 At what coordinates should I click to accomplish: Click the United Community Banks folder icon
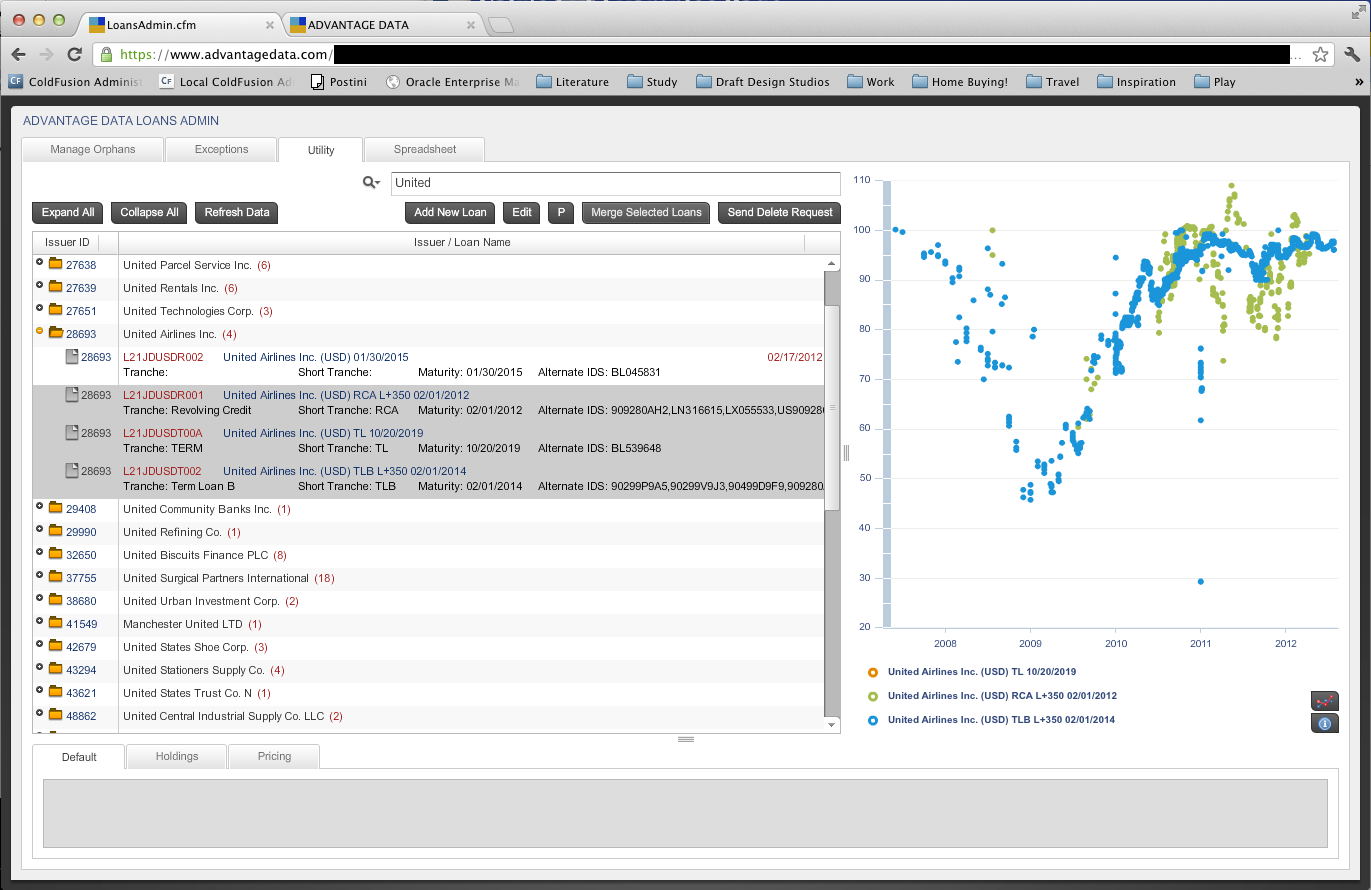(x=56, y=509)
